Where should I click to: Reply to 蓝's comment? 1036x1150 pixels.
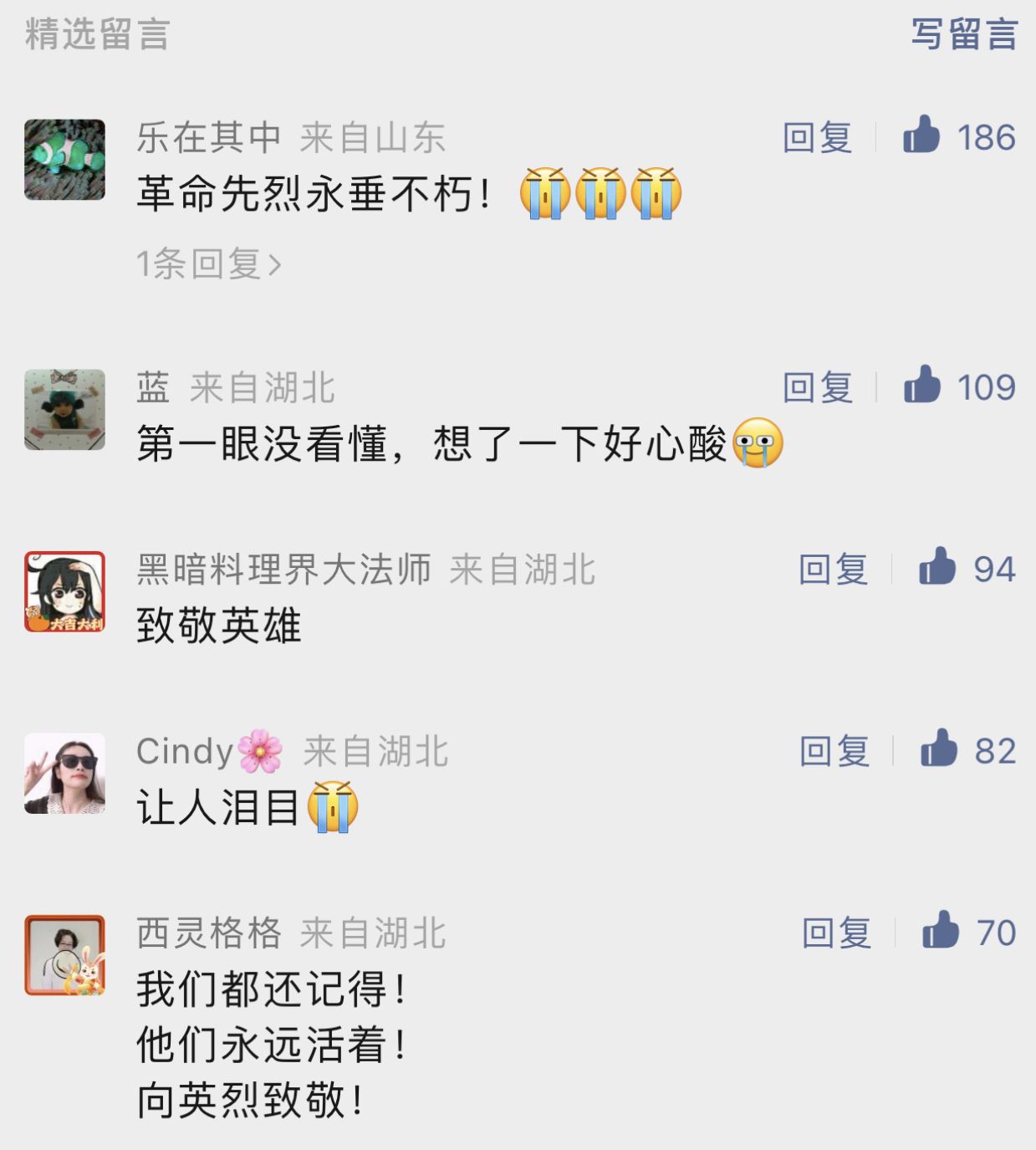(x=817, y=387)
